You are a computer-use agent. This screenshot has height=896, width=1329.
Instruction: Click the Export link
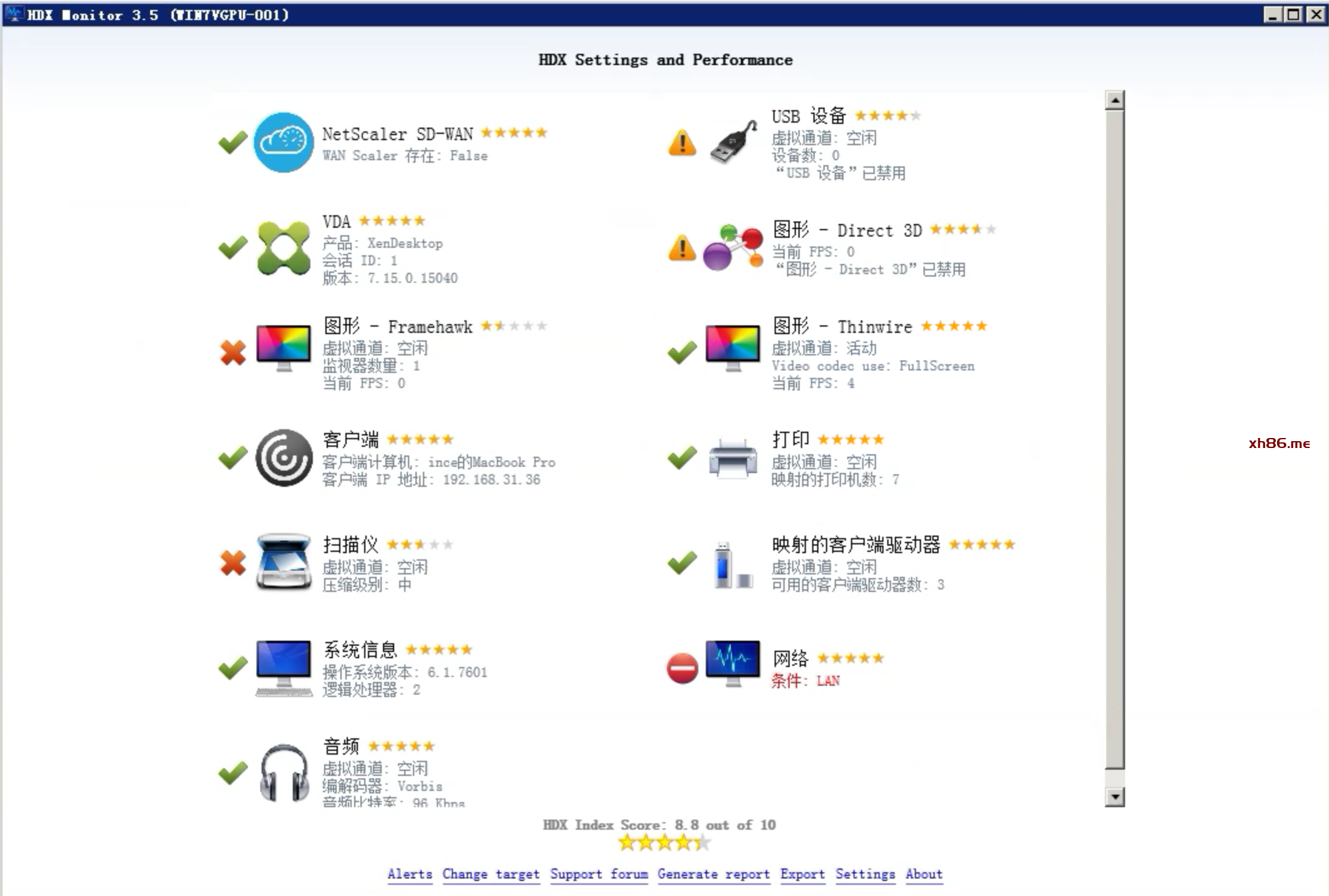[803, 874]
